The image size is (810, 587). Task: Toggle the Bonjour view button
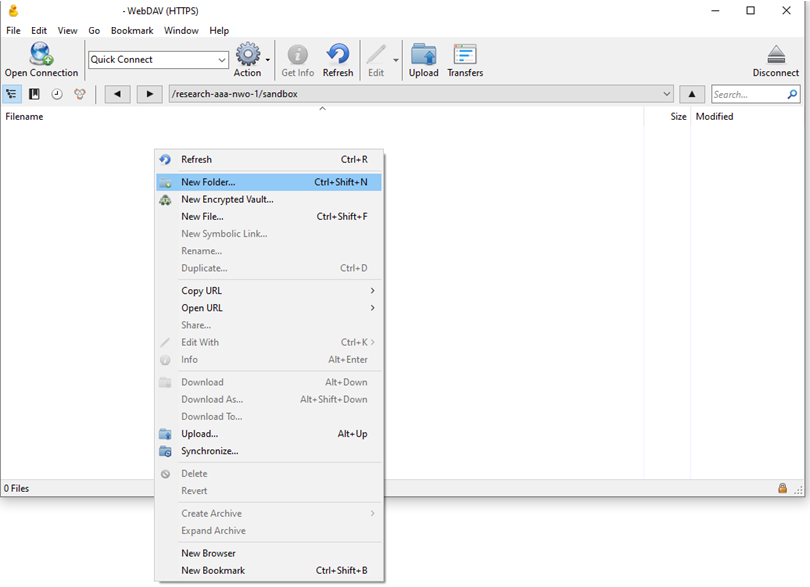click(x=79, y=94)
